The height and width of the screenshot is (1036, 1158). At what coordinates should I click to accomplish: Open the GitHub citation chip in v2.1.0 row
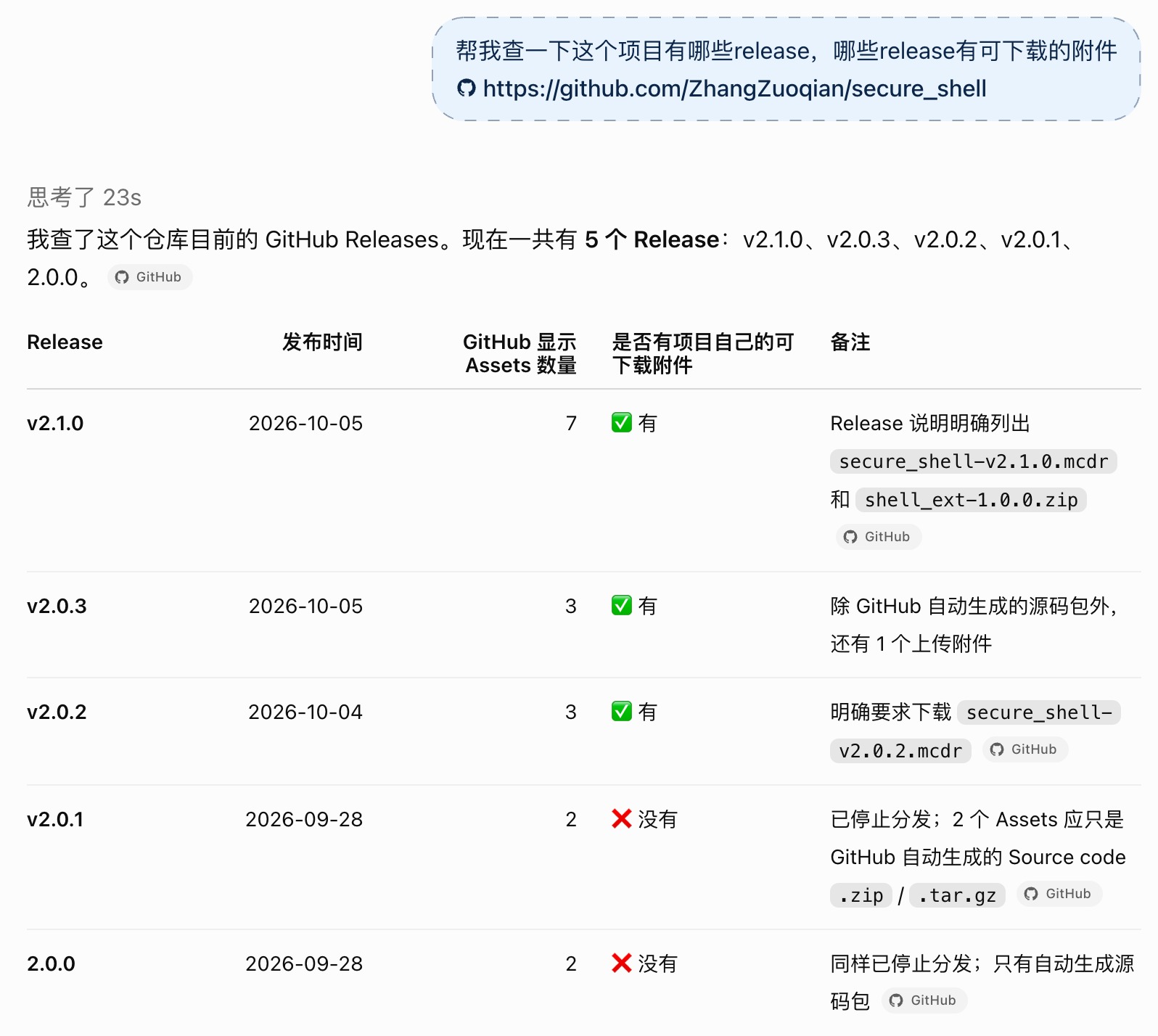coord(878,537)
